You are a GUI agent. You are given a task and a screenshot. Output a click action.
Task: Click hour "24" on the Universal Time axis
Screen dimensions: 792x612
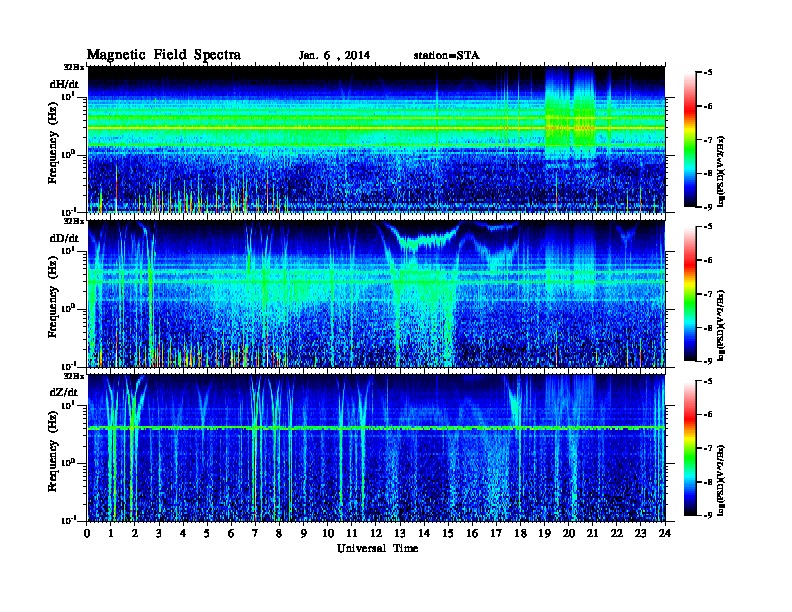(665, 533)
